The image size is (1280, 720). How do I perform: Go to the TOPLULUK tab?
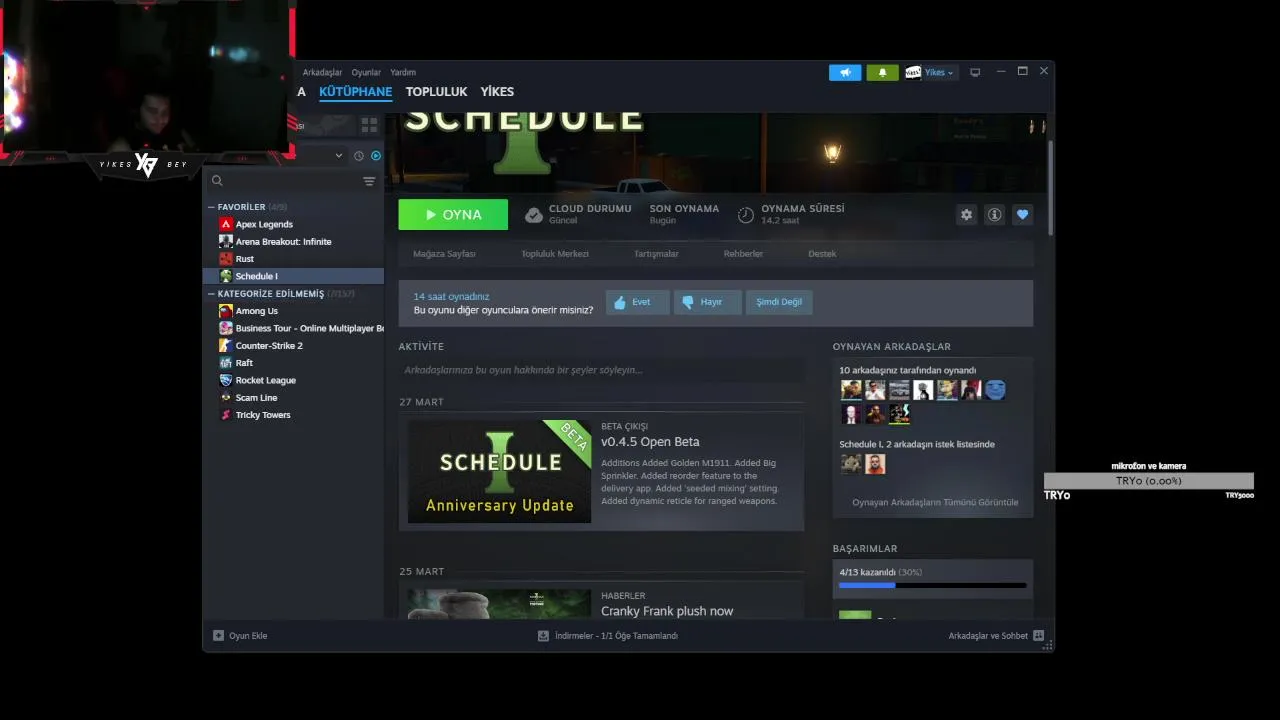tap(436, 91)
